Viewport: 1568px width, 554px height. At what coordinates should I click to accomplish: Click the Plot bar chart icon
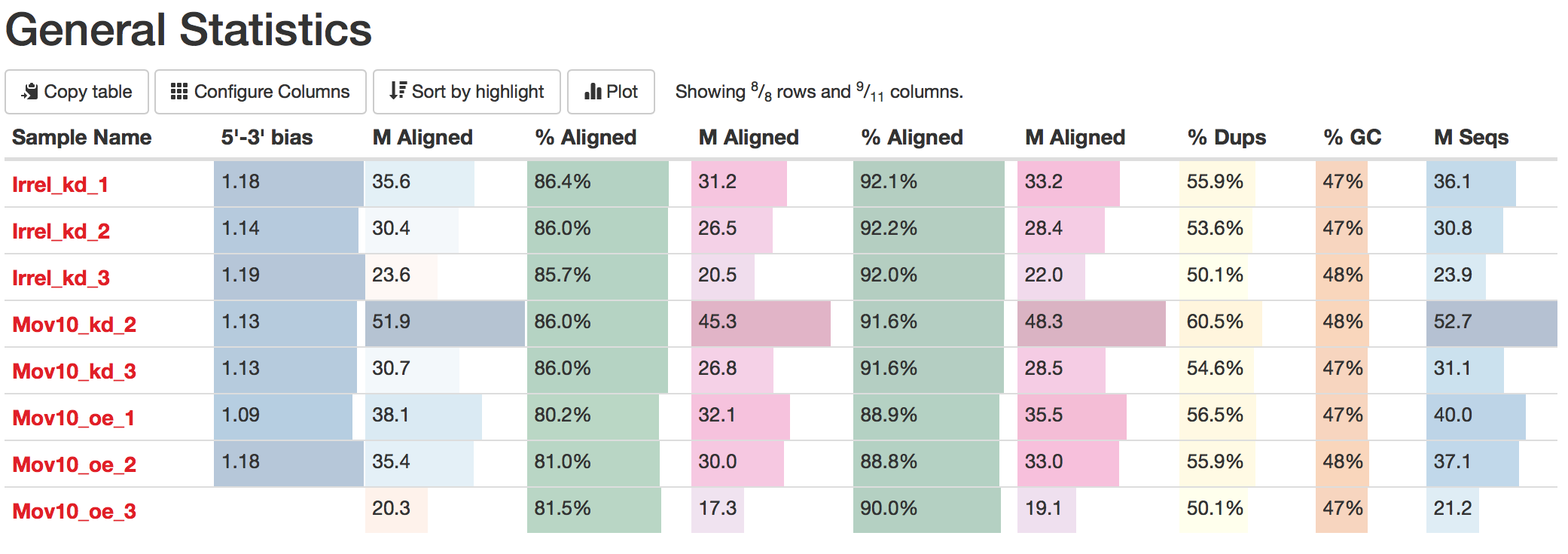[593, 92]
